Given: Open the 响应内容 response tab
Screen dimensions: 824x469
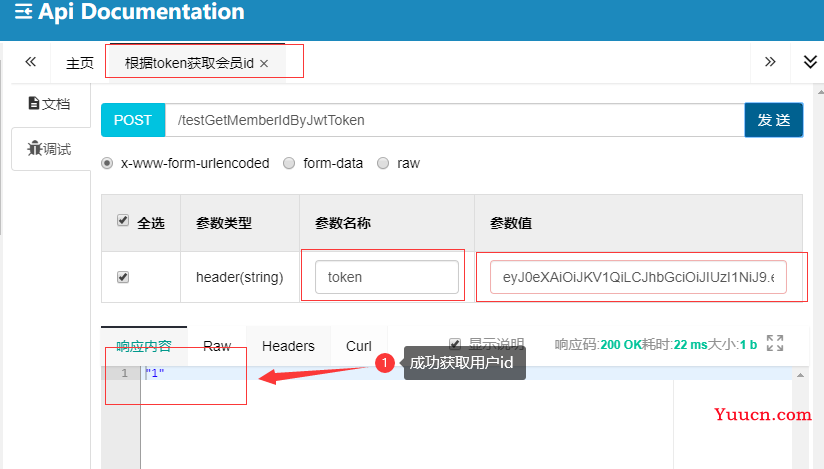Looking at the screenshot, I should coord(144,346).
